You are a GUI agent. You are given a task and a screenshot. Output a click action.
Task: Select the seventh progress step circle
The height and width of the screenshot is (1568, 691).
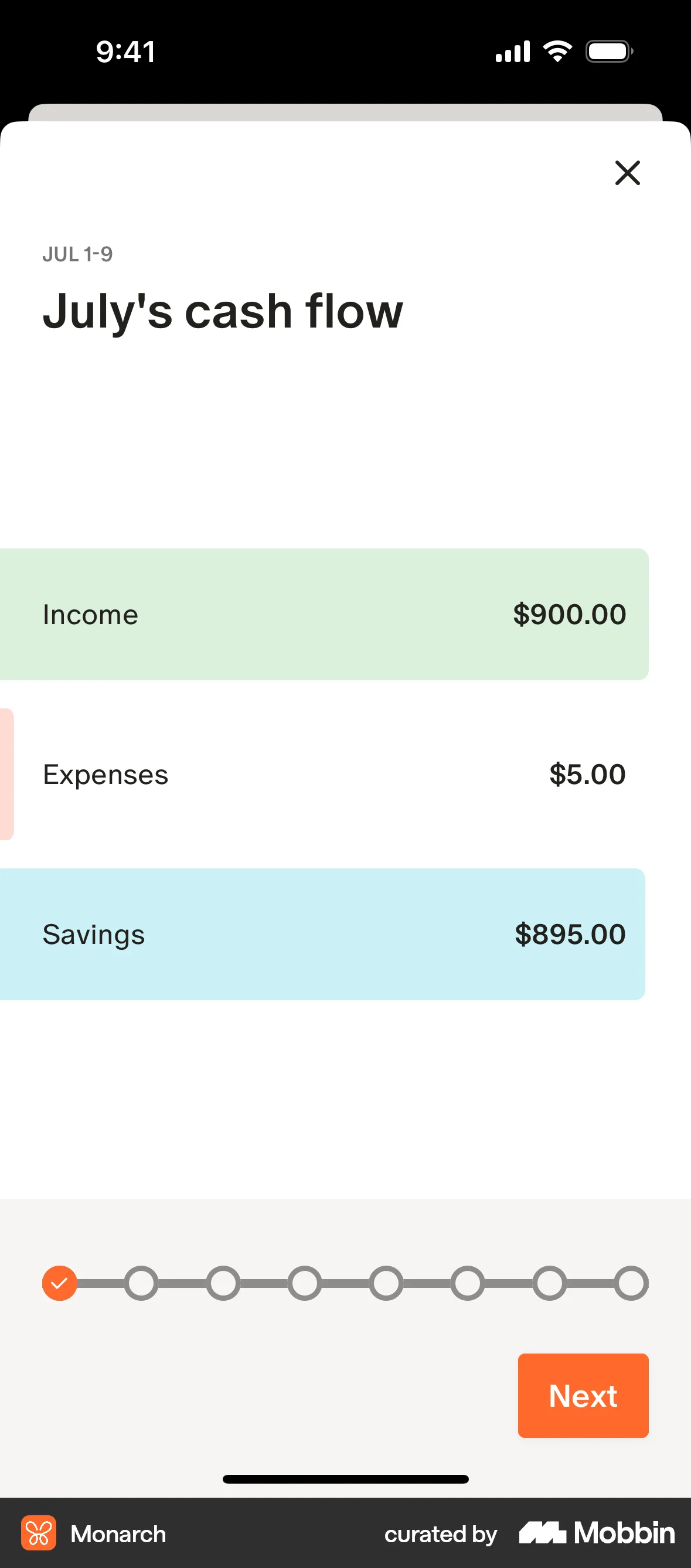pyautogui.click(x=549, y=1283)
